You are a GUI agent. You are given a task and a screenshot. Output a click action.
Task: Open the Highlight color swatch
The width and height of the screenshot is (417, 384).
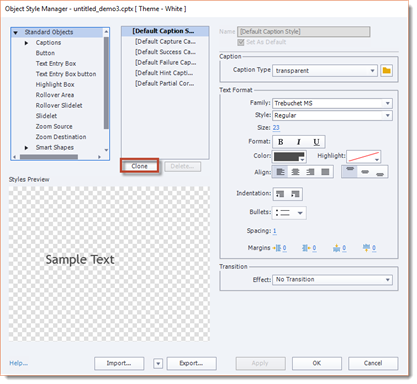(x=363, y=156)
